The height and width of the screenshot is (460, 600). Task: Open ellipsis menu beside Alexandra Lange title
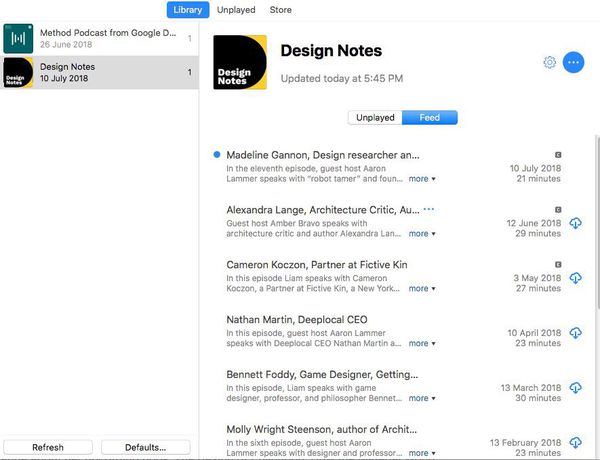pyautogui.click(x=429, y=209)
